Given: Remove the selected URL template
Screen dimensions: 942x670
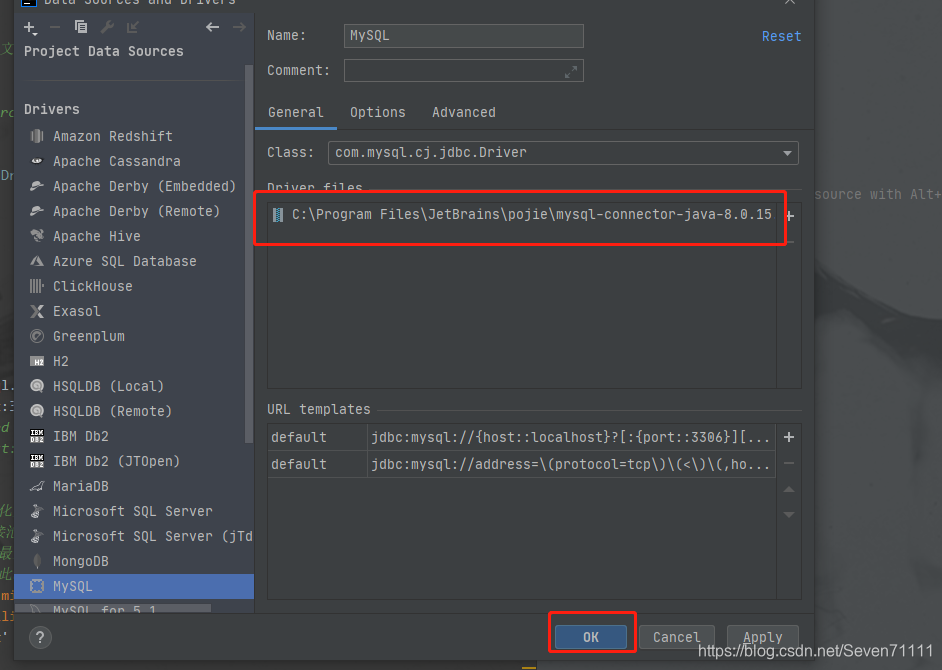Looking at the screenshot, I should pyautogui.click(x=789, y=463).
